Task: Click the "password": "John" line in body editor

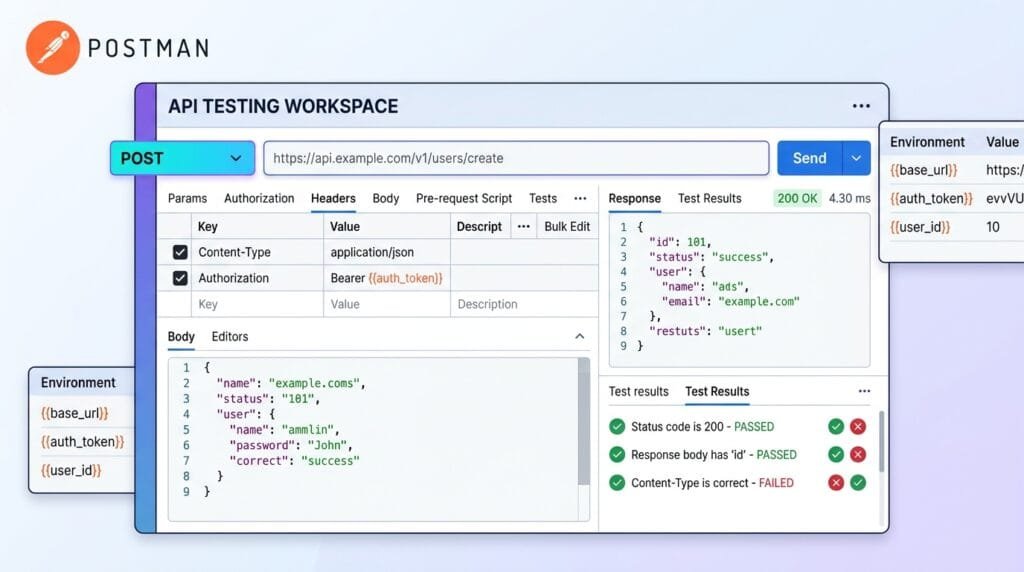Action: click(291, 445)
